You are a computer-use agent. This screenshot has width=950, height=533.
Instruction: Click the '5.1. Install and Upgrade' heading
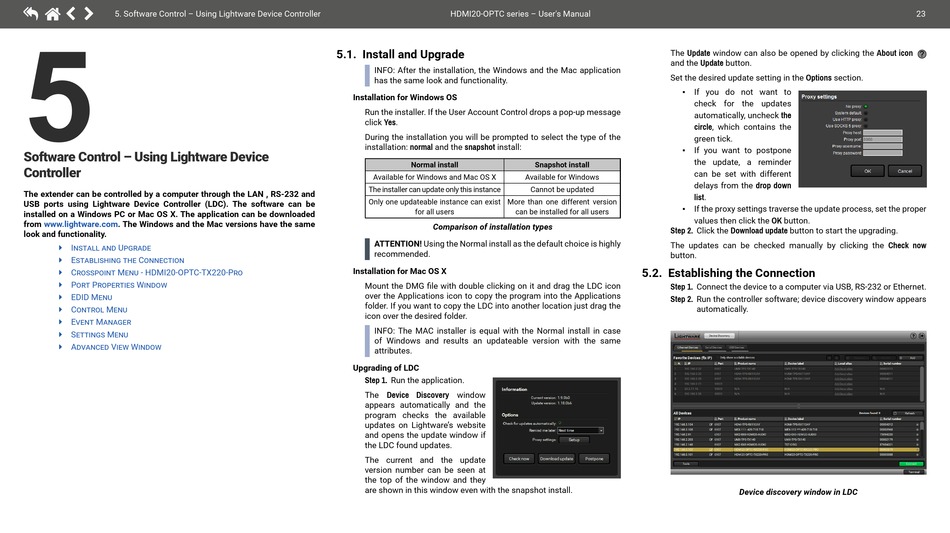(x=400, y=55)
